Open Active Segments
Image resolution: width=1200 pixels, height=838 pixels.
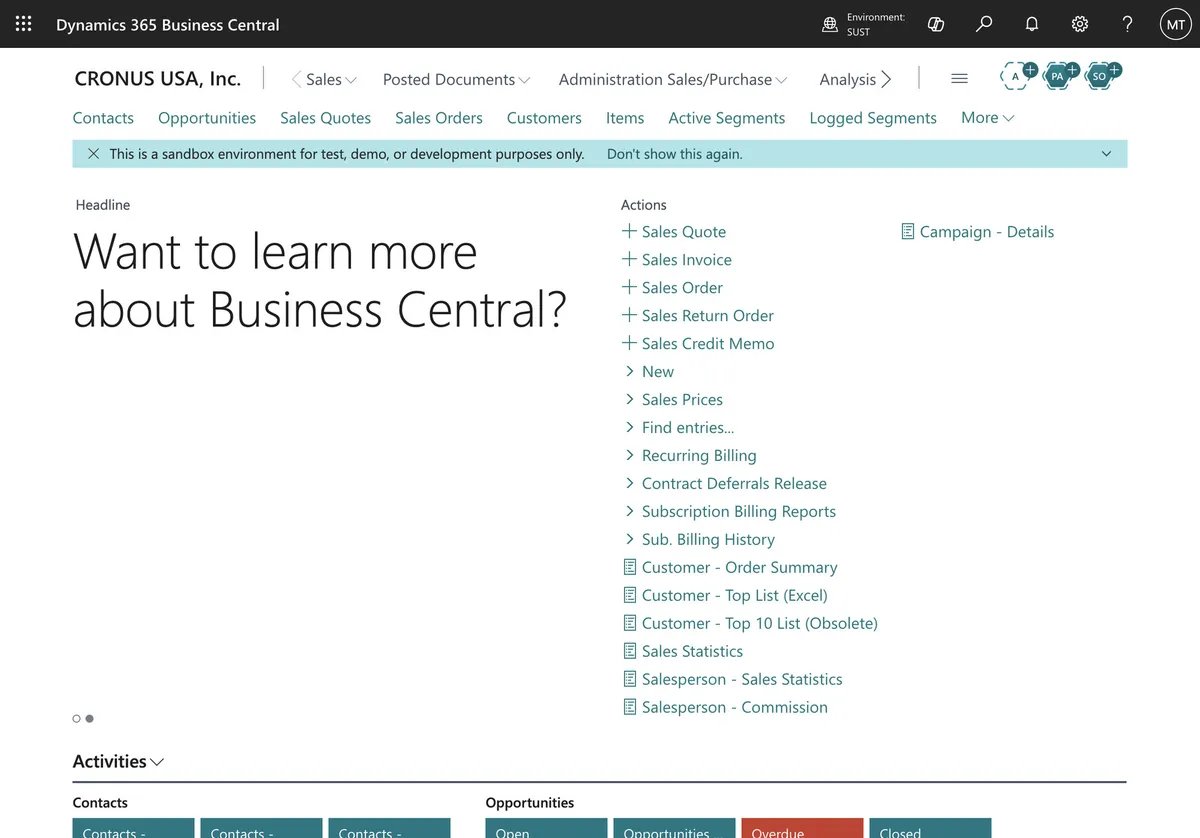point(727,118)
